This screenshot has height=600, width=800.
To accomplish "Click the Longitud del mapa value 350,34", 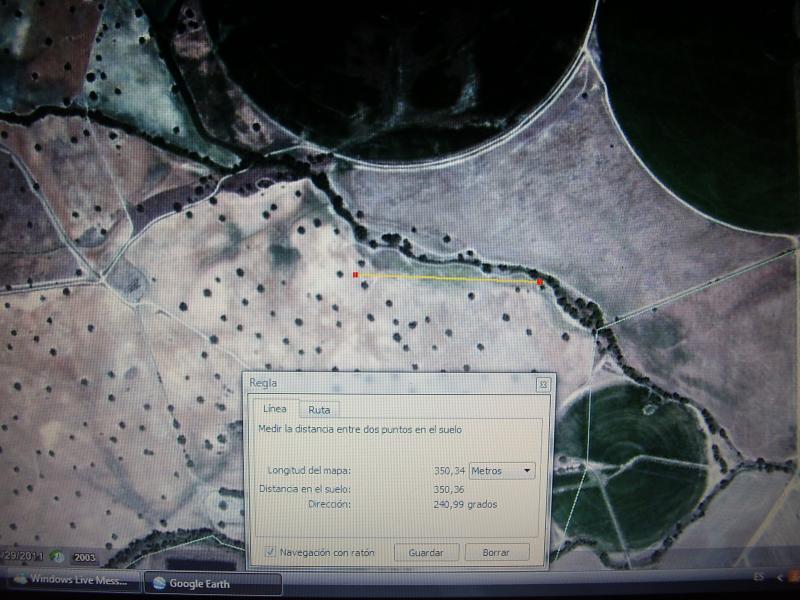I will pyautogui.click(x=449, y=470).
